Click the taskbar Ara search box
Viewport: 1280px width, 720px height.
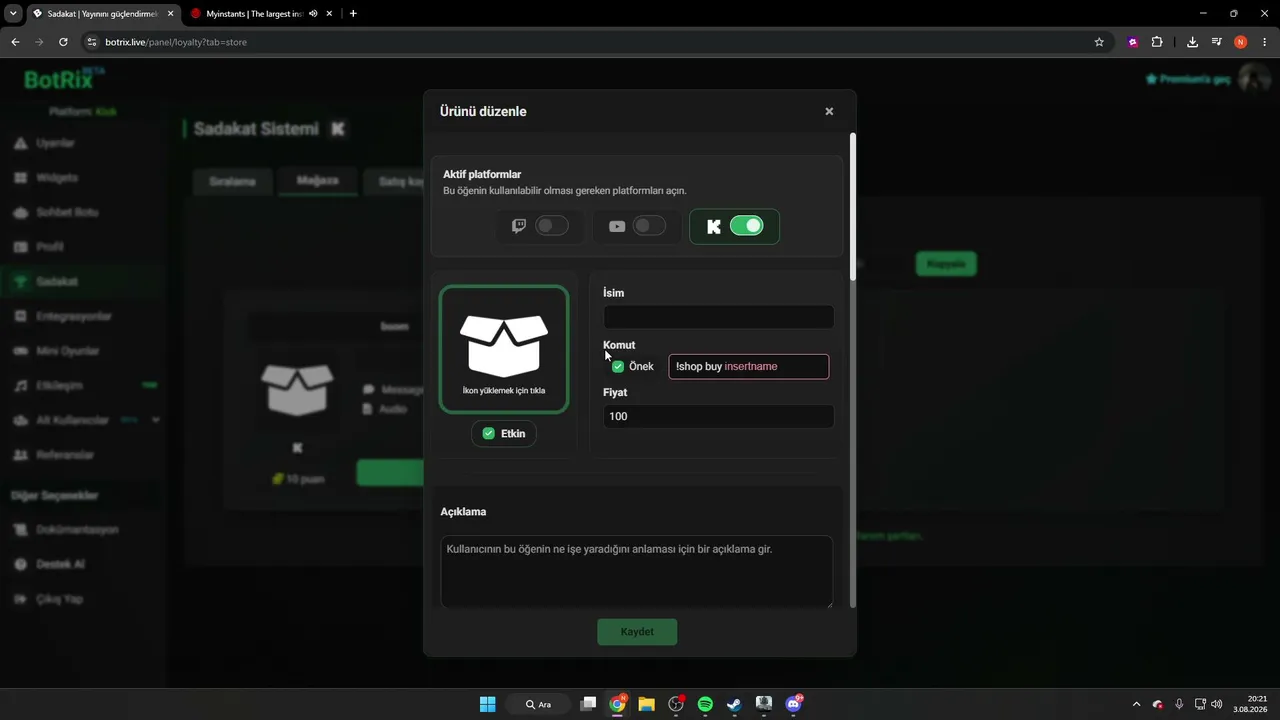click(539, 704)
